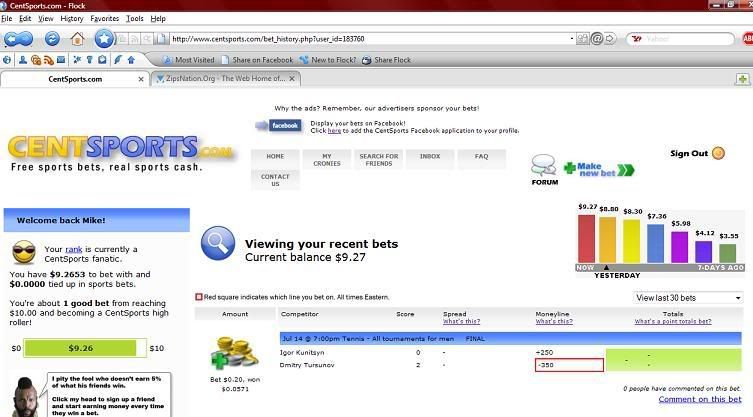Click the page icon beside URL
This screenshot has height=417, width=753.
click(x=161, y=39)
